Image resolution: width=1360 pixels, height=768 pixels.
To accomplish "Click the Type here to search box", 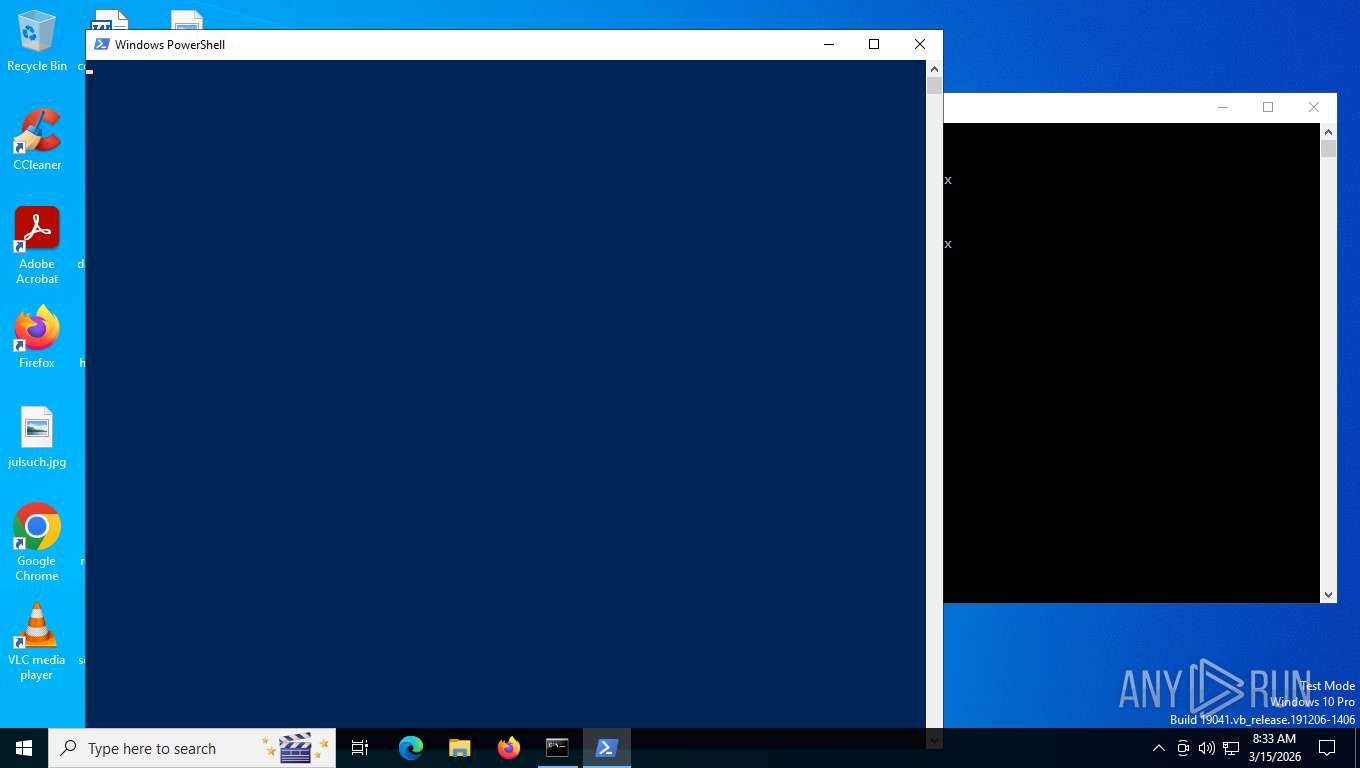I will (x=192, y=748).
